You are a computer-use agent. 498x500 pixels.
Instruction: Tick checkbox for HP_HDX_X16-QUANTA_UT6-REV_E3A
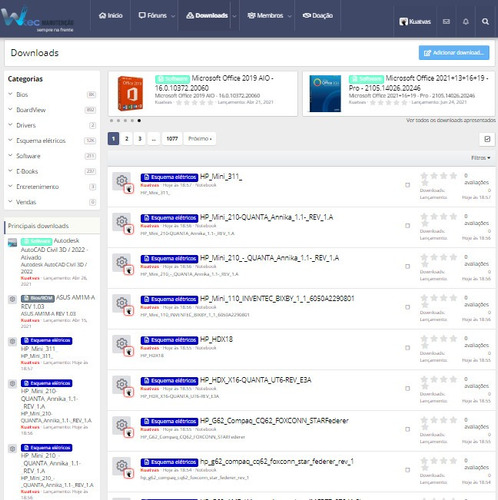click(407, 388)
